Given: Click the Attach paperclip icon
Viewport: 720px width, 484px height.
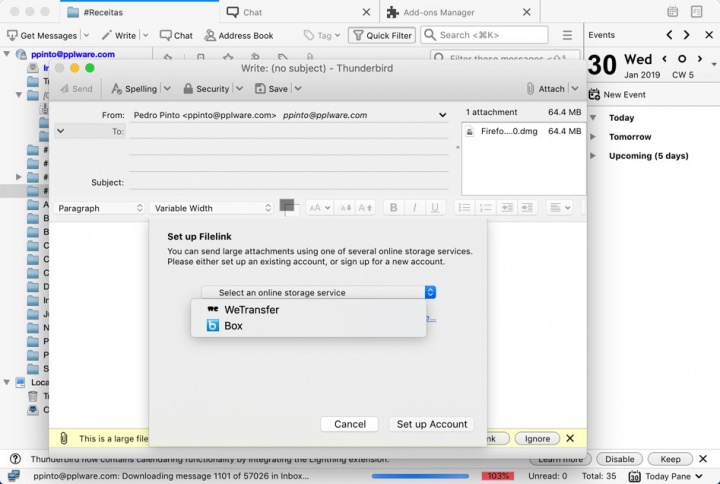Looking at the screenshot, I should pos(529,89).
